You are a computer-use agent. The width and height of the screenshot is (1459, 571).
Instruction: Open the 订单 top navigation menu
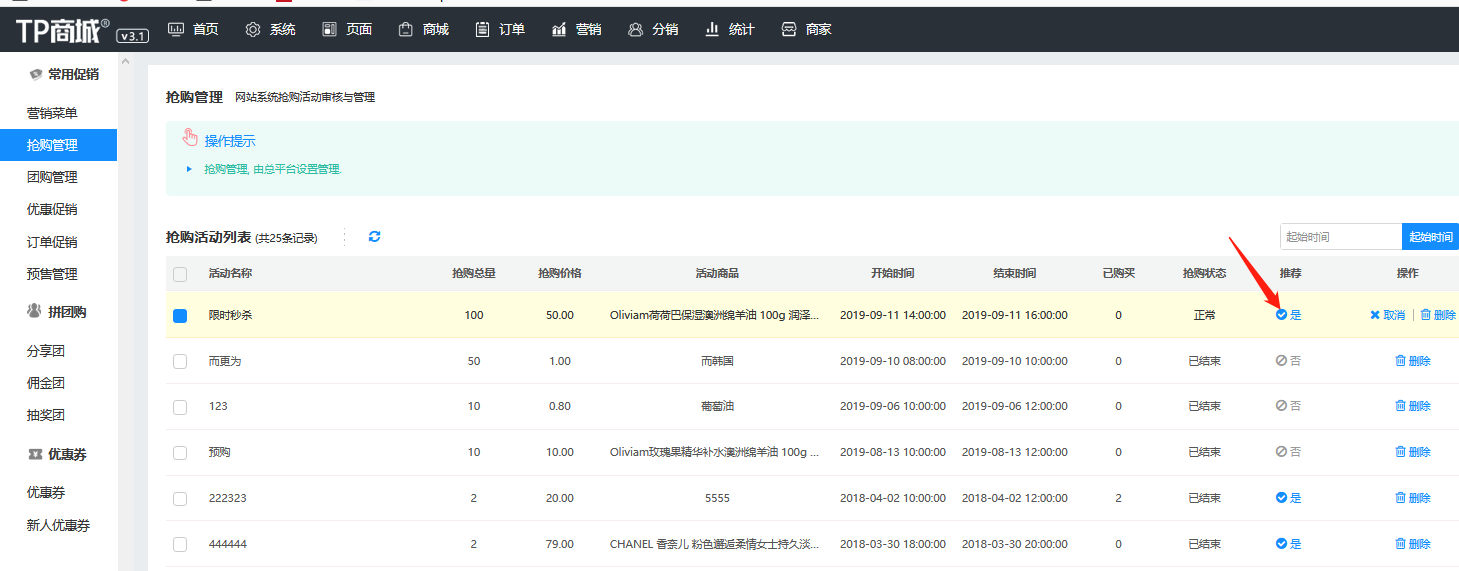(500, 30)
